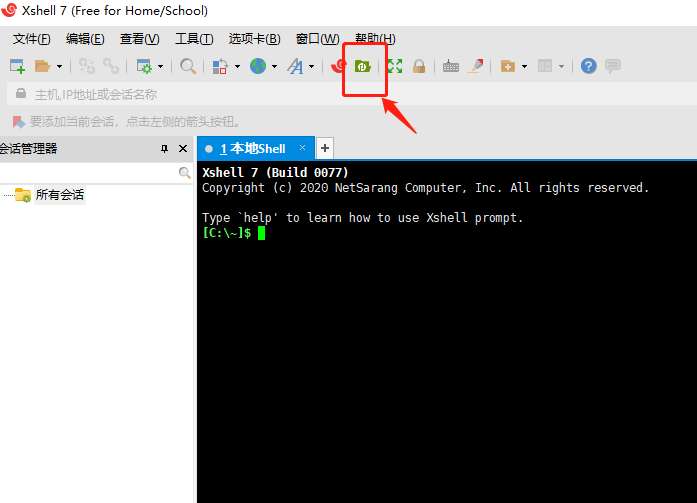The image size is (697, 503).
Task: Pin the session manager panel
Action: 164,148
